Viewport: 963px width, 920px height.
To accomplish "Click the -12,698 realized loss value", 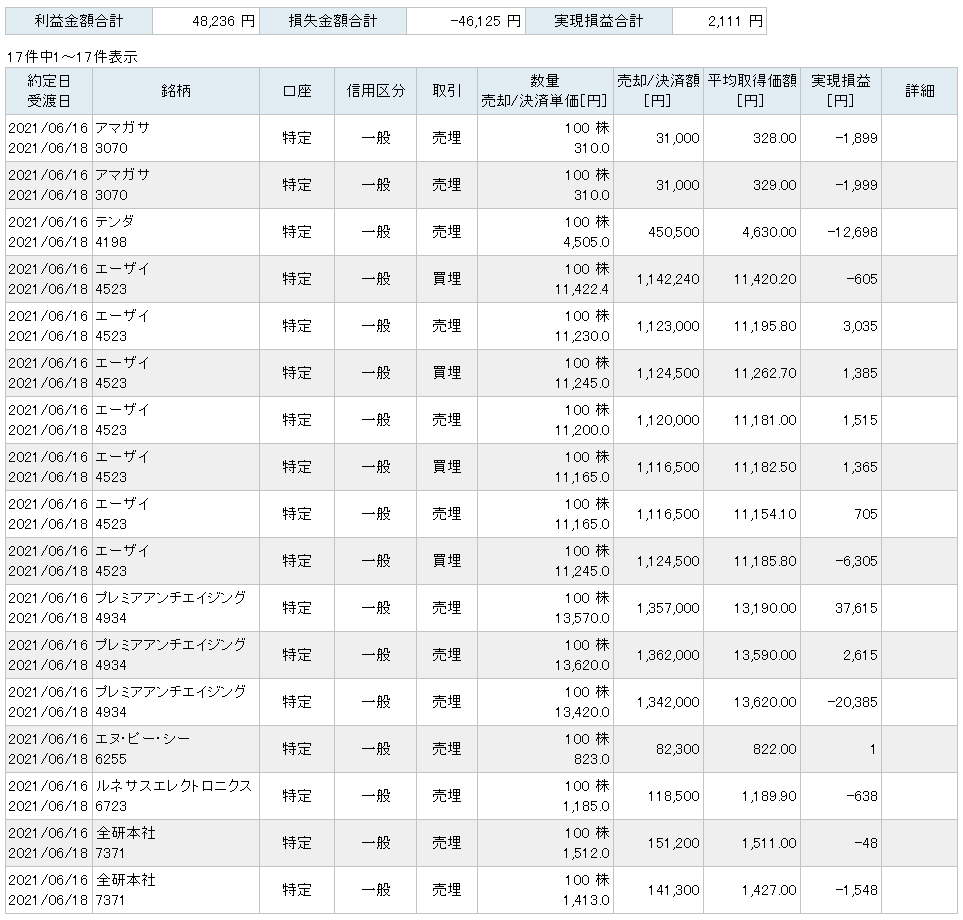I will (x=852, y=232).
